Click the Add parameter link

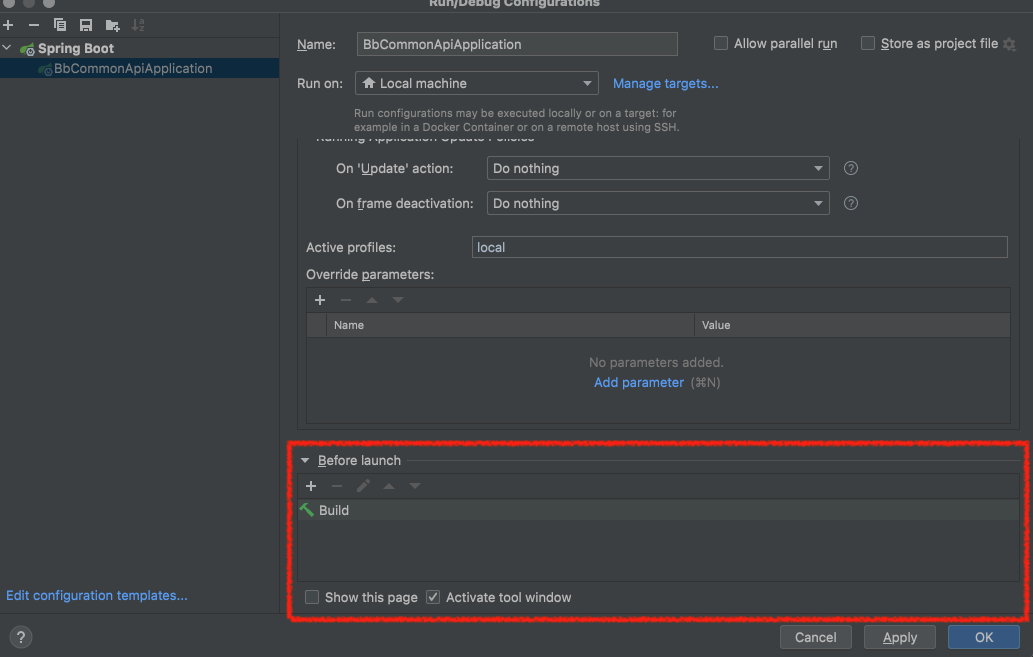[638, 383]
